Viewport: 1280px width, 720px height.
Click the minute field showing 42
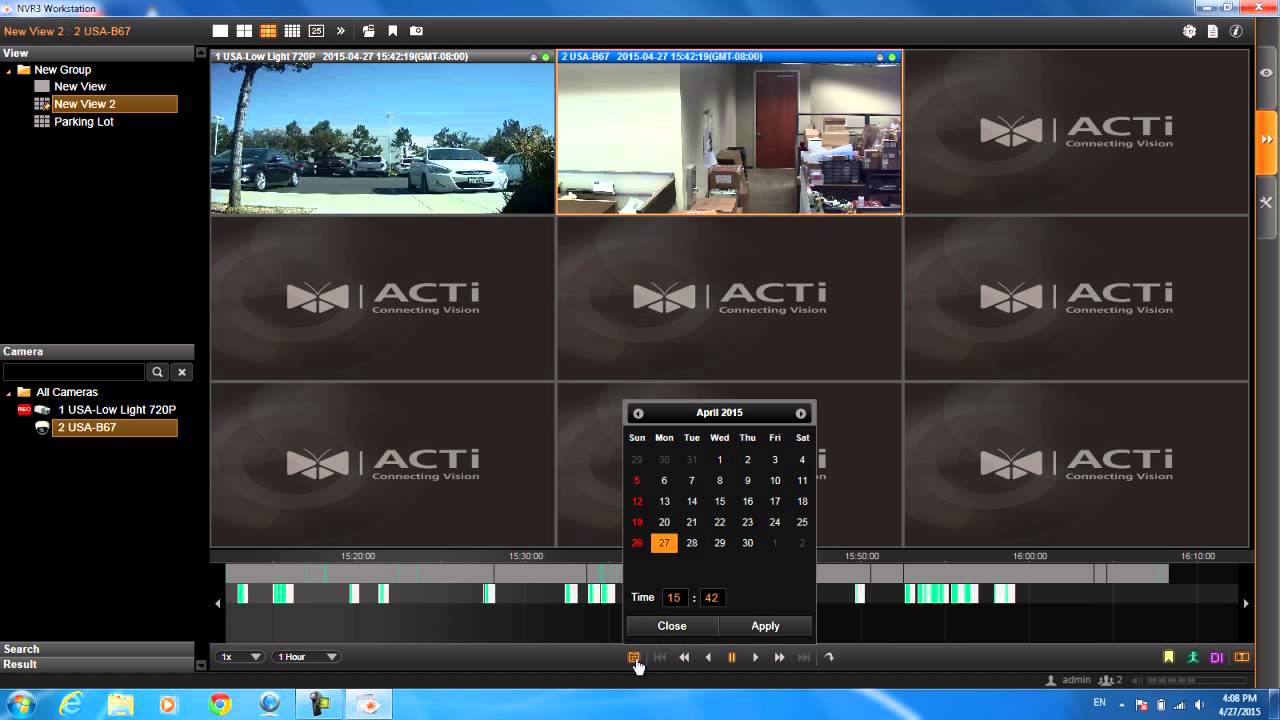pos(711,598)
